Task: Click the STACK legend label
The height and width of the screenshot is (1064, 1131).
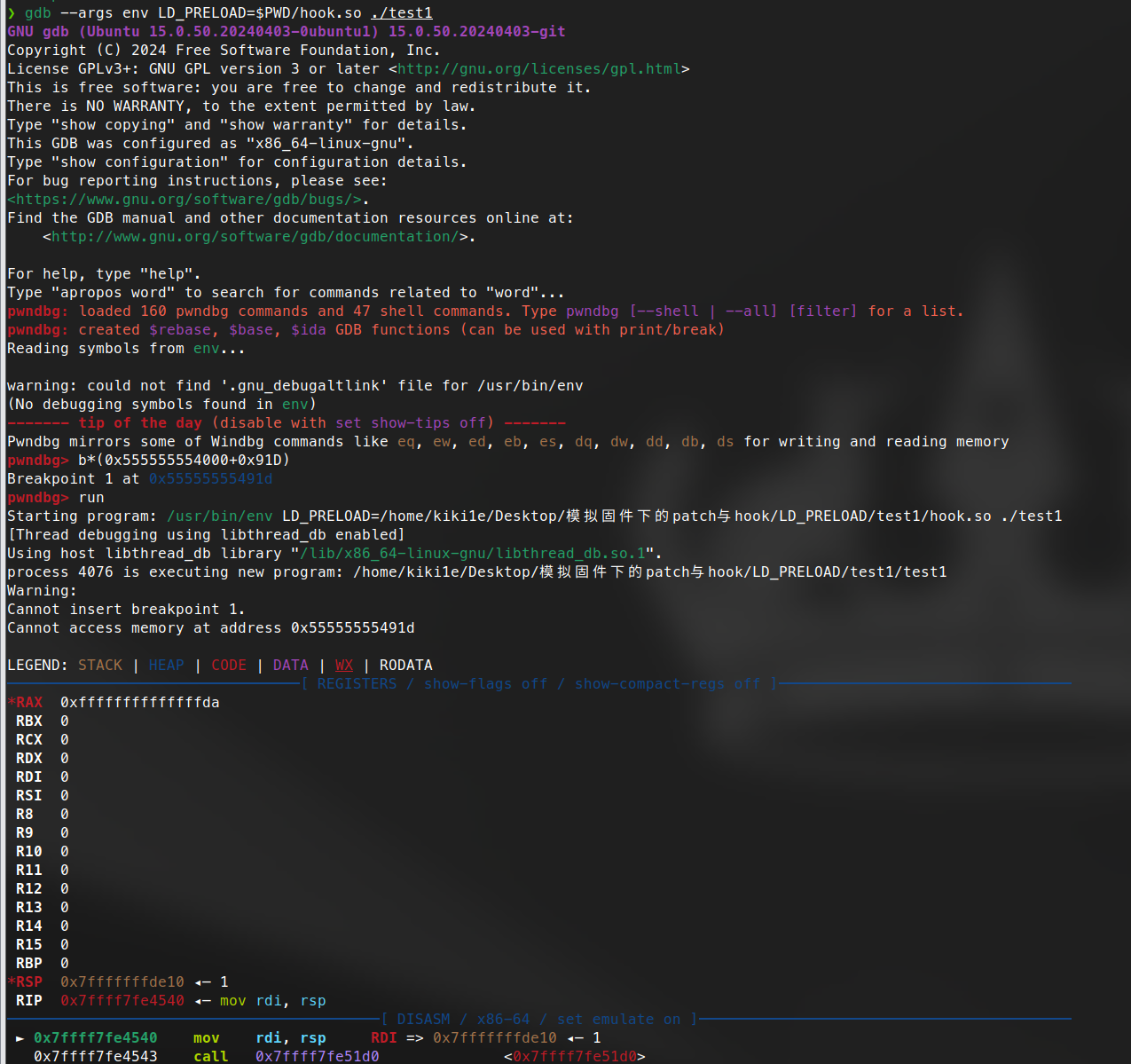Action: click(100, 666)
